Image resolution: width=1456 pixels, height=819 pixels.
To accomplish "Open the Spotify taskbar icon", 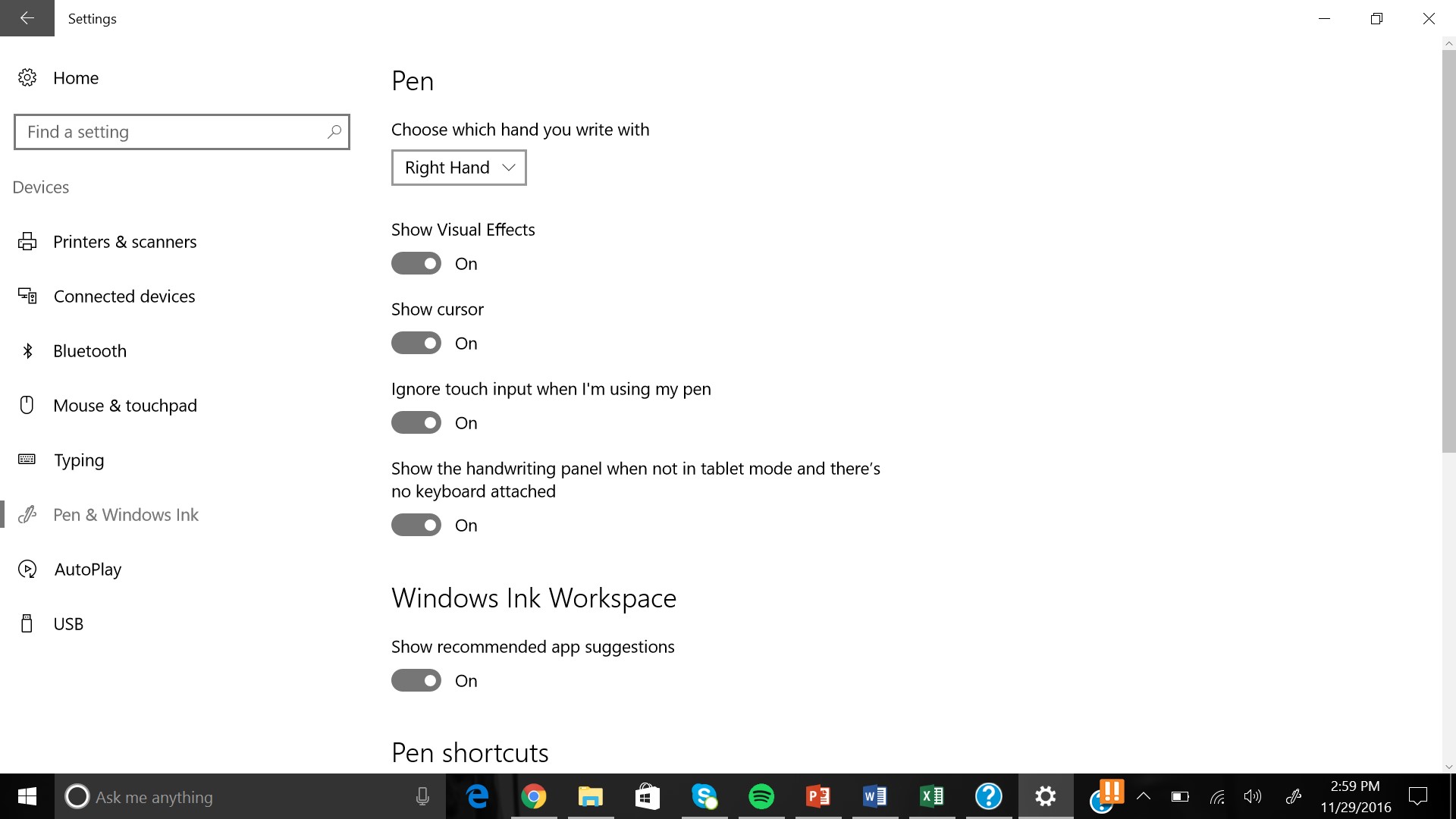I will (x=761, y=796).
